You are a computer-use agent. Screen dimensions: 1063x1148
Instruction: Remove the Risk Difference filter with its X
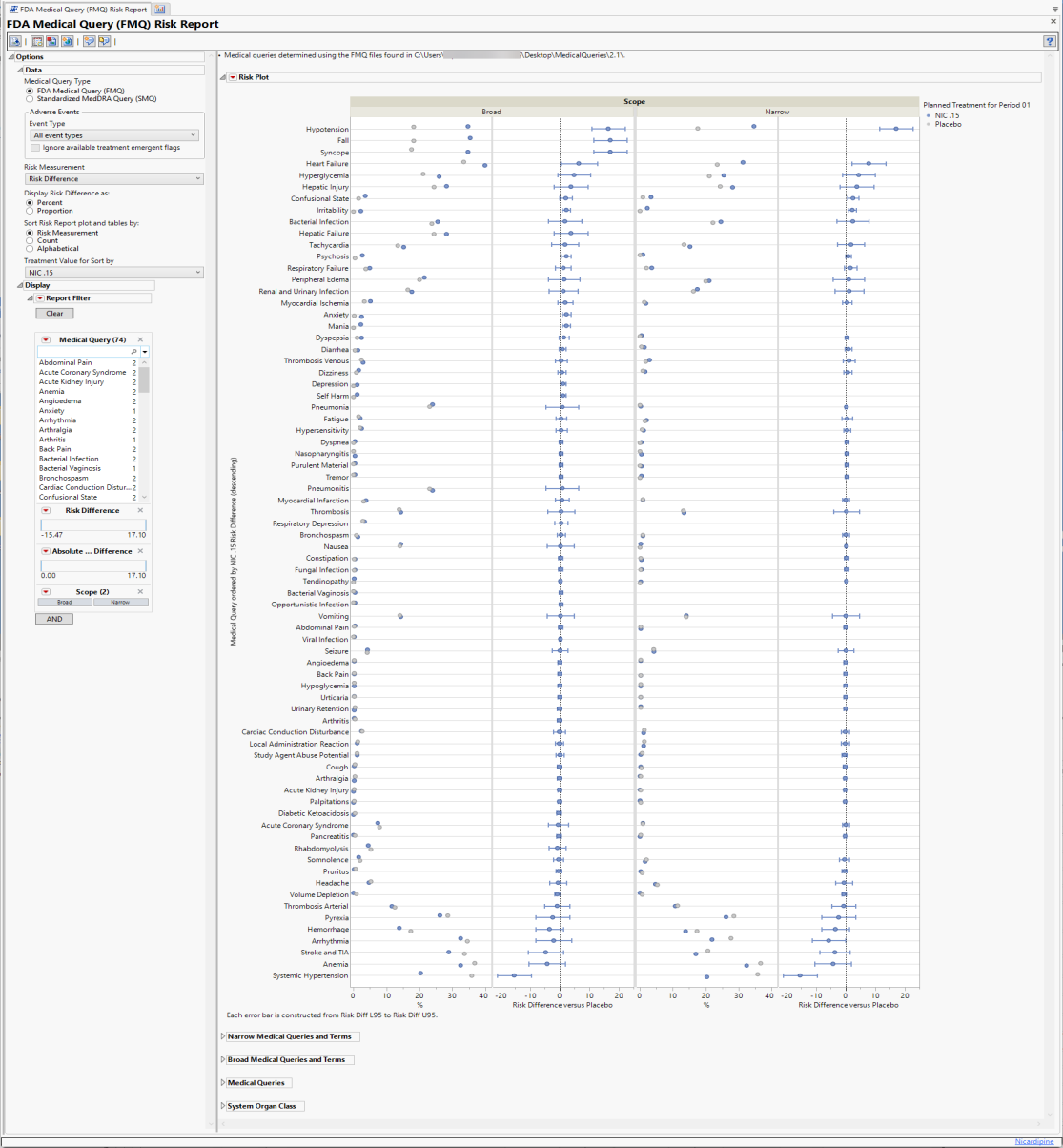point(140,510)
